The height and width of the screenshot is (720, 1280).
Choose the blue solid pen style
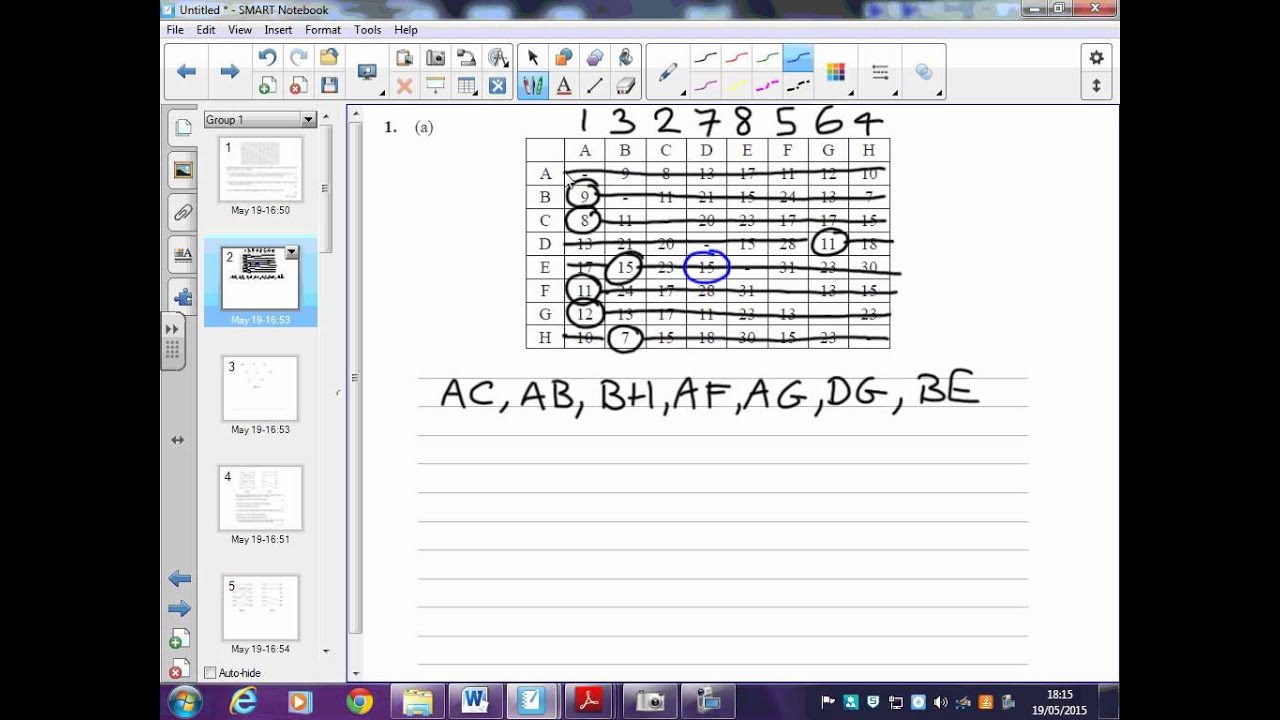[798, 58]
